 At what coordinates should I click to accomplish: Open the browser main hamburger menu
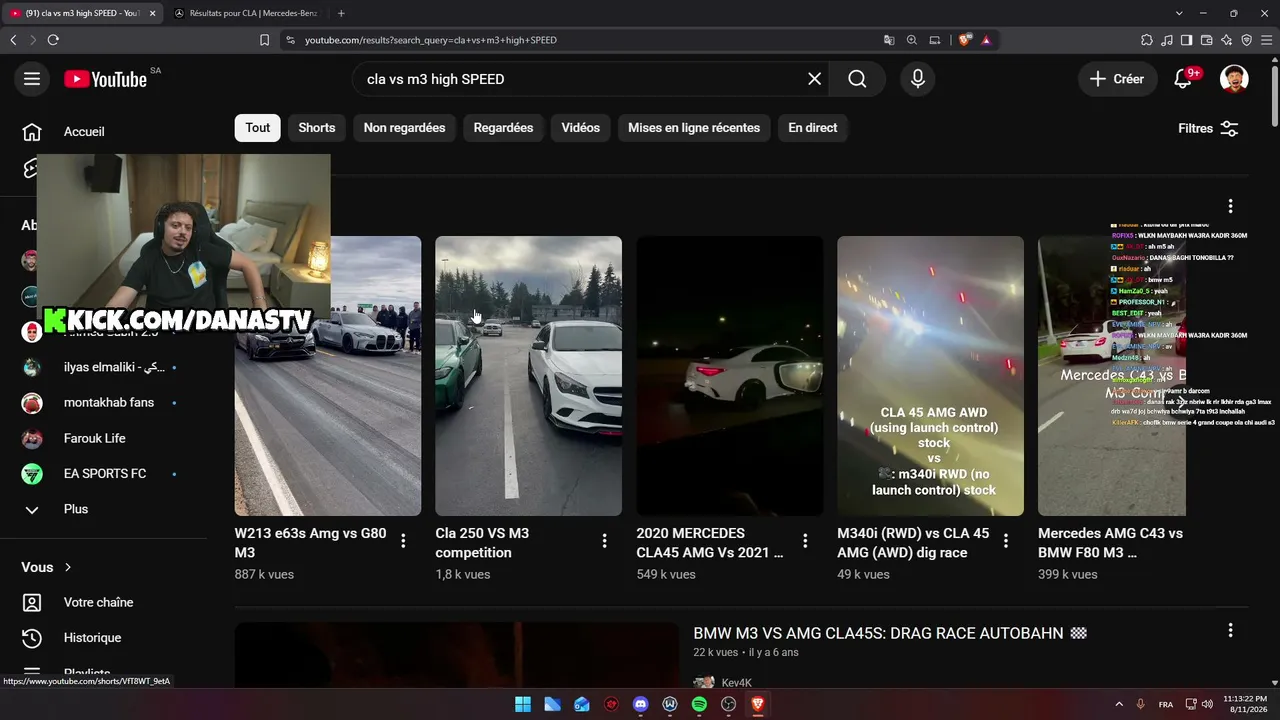point(1266,40)
